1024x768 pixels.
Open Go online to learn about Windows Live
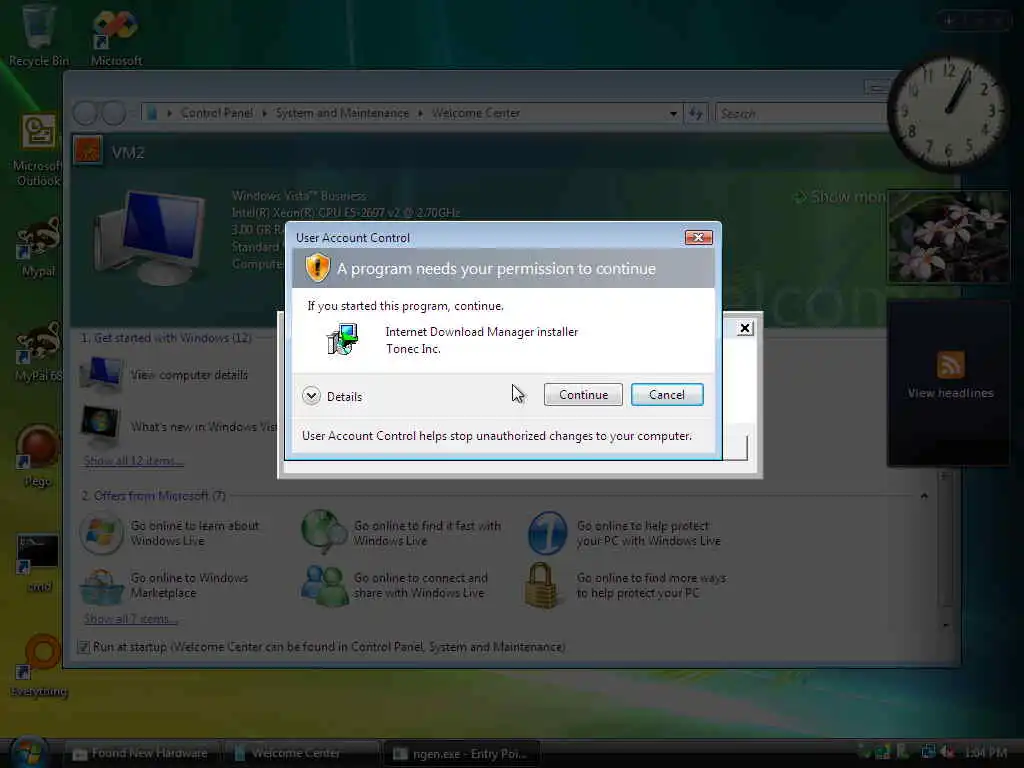pos(169,533)
